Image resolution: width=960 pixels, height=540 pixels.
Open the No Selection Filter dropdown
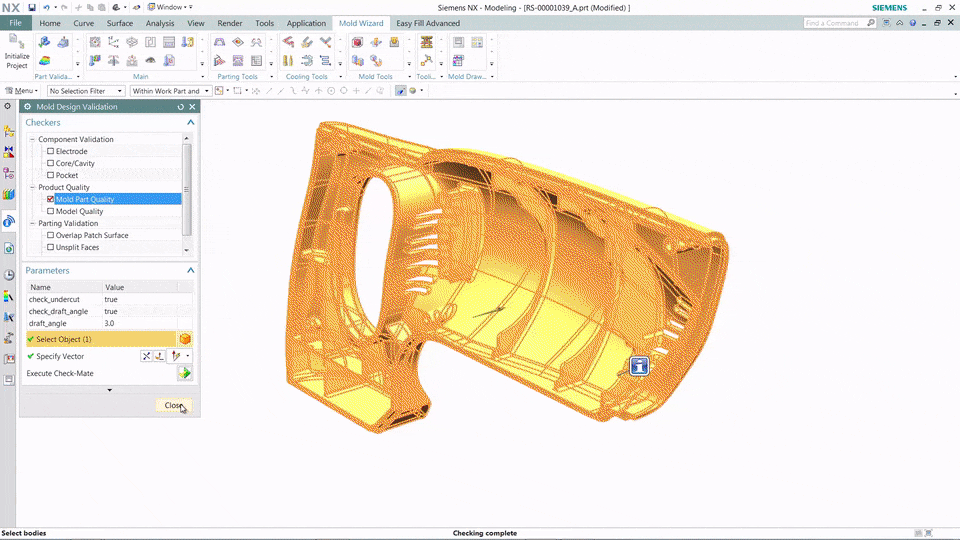pos(86,91)
